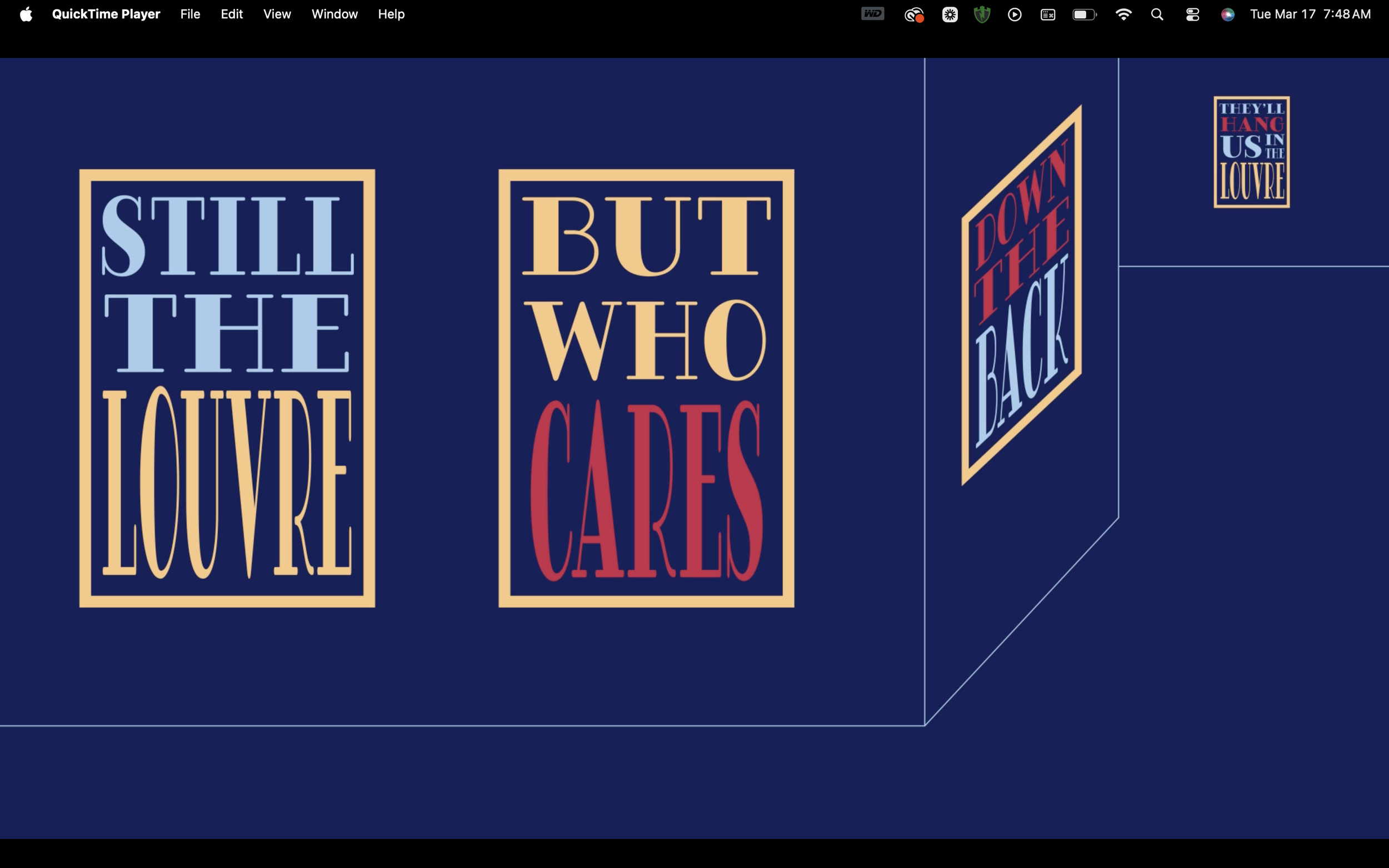Click the keyboard shortcut window icon
This screenshot has width=1389, height=868.
point(1048,15)
